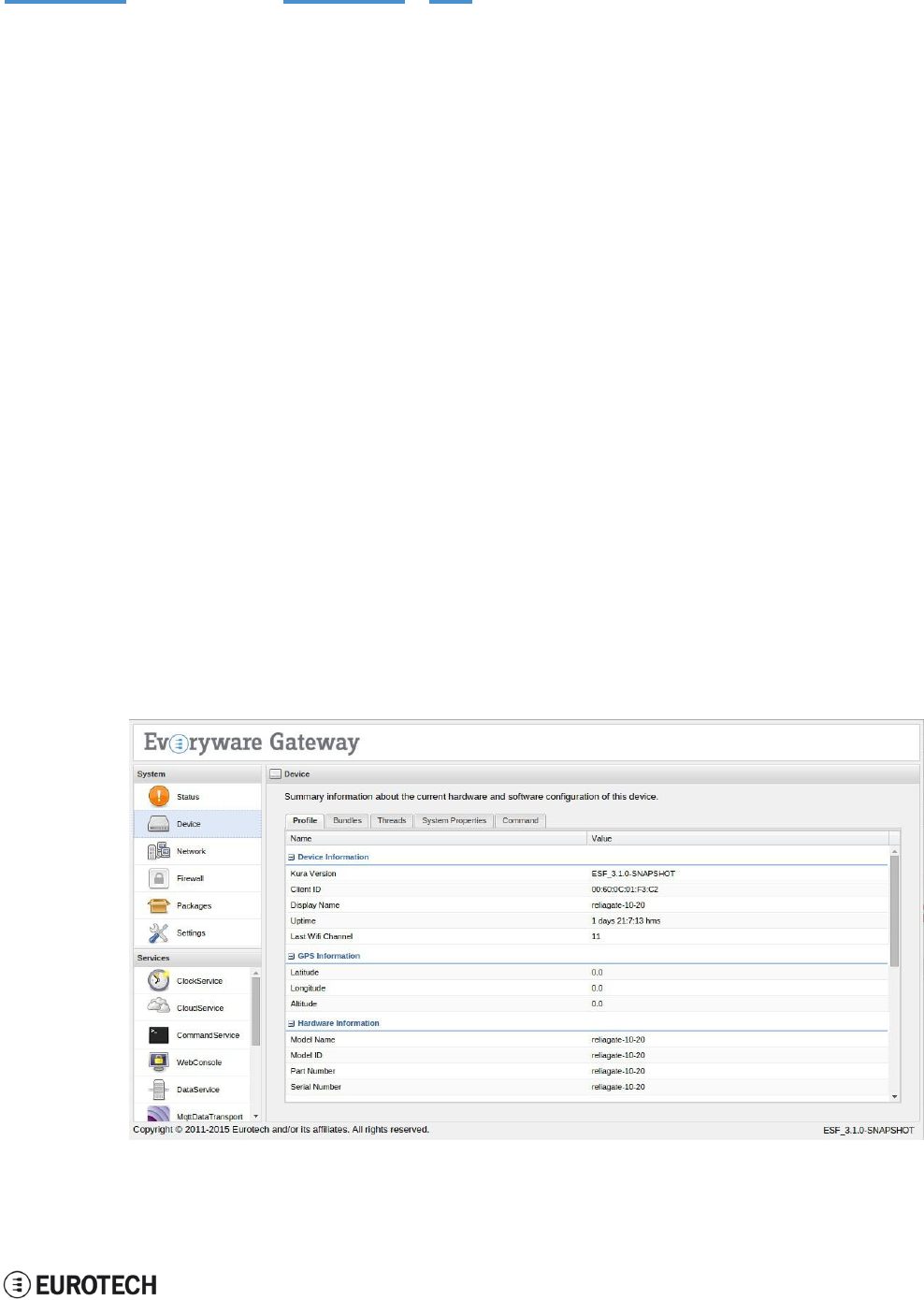Select ClockService in Services list
Image resolution: width=924 pixels, height=1300 pixels.
(x=192, y=981)
